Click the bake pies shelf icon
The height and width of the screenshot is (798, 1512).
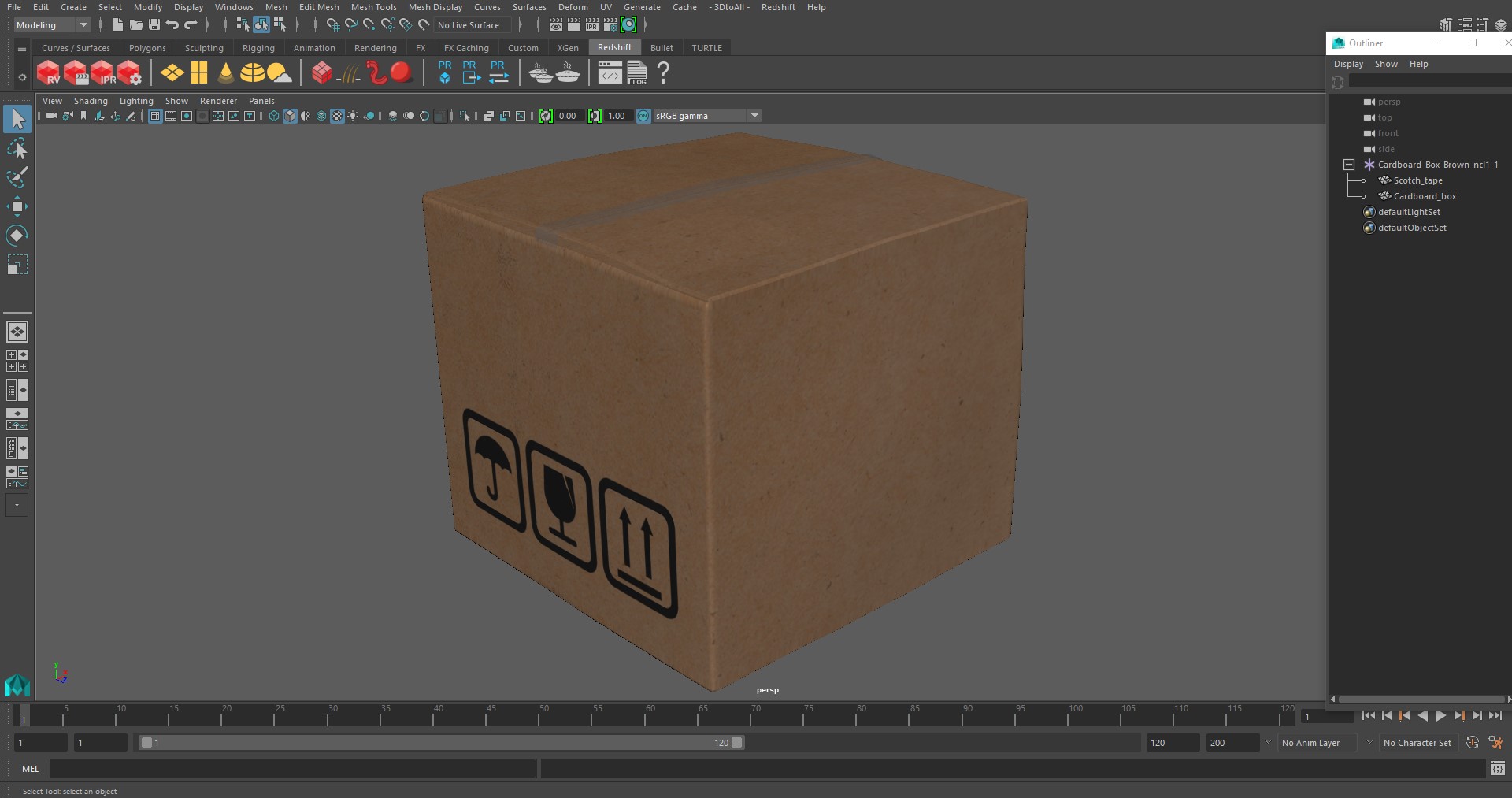541,73
